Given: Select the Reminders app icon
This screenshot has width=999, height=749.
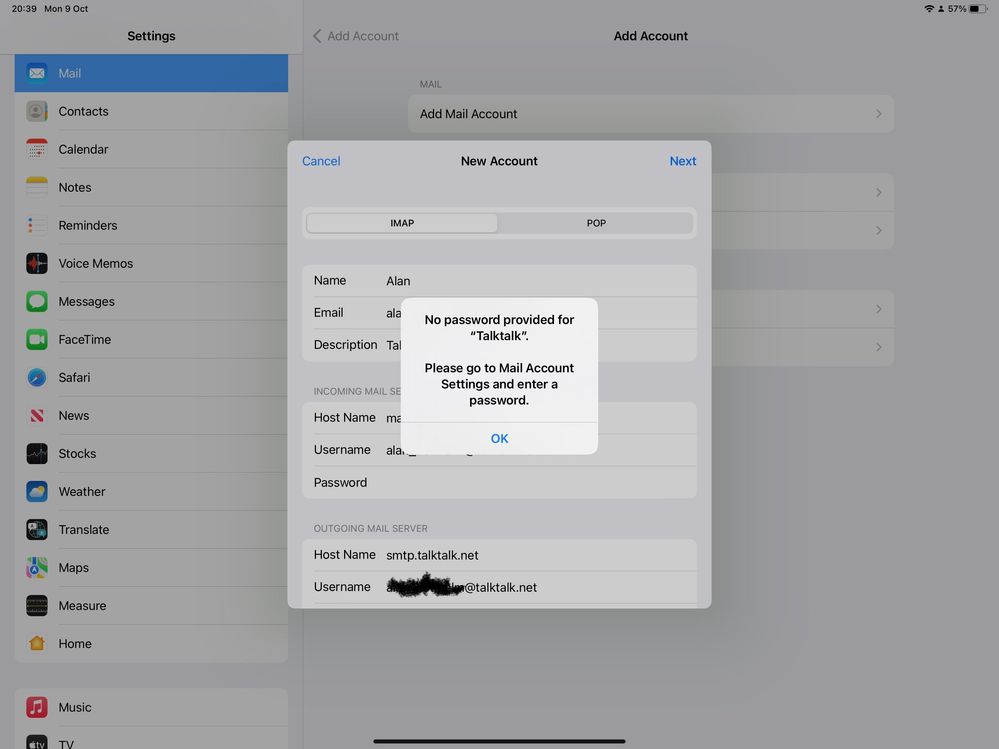Looking at the screenshot, I should (x=37, y=225).
